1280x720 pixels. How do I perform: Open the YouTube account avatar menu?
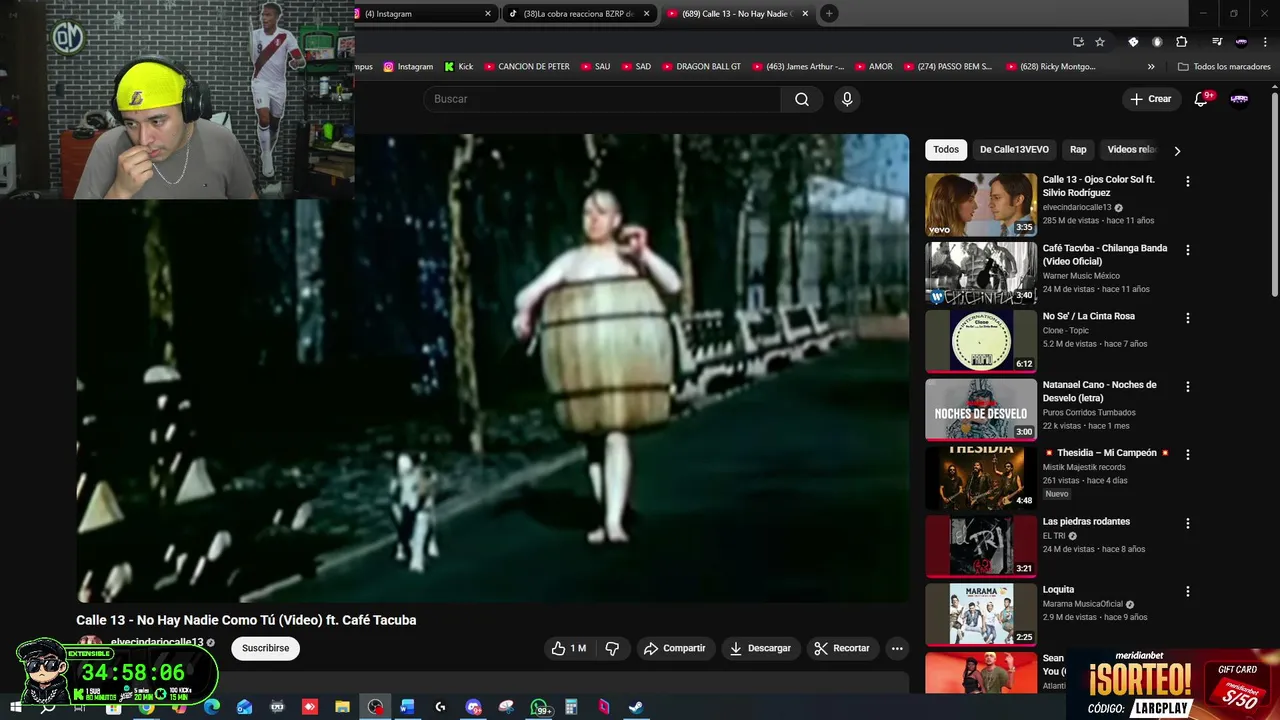coord(1239,99)
